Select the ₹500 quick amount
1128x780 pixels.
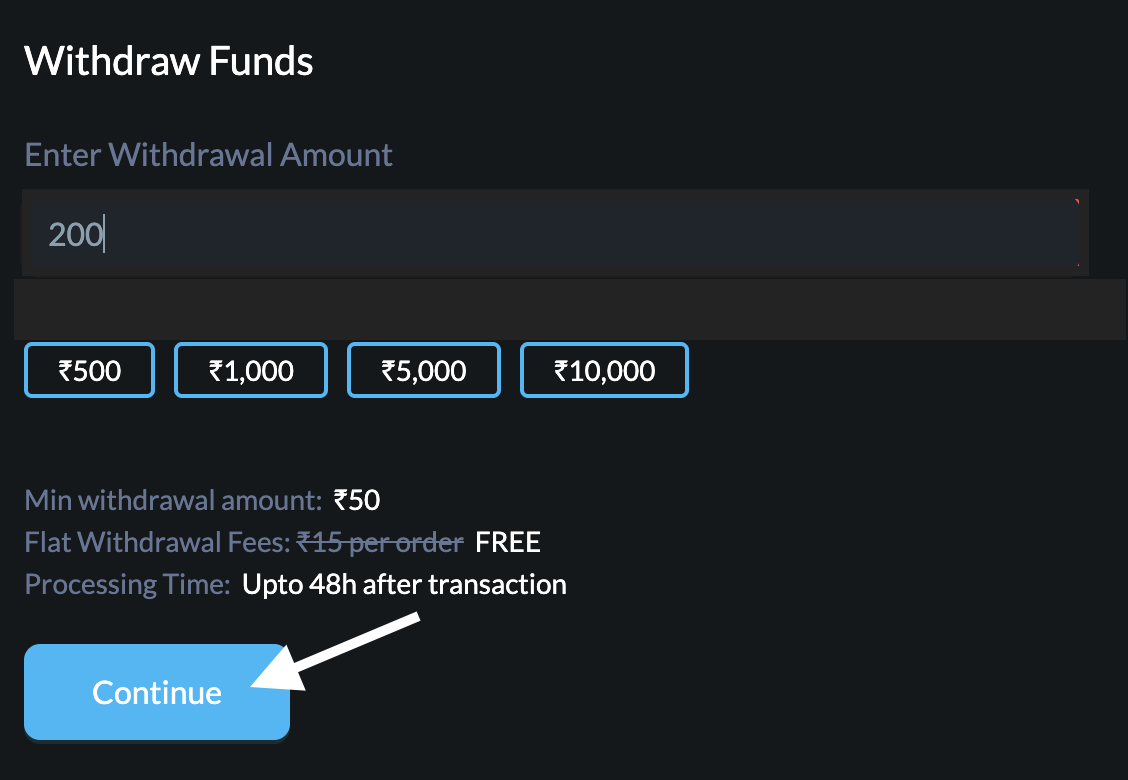pos(89,371)
